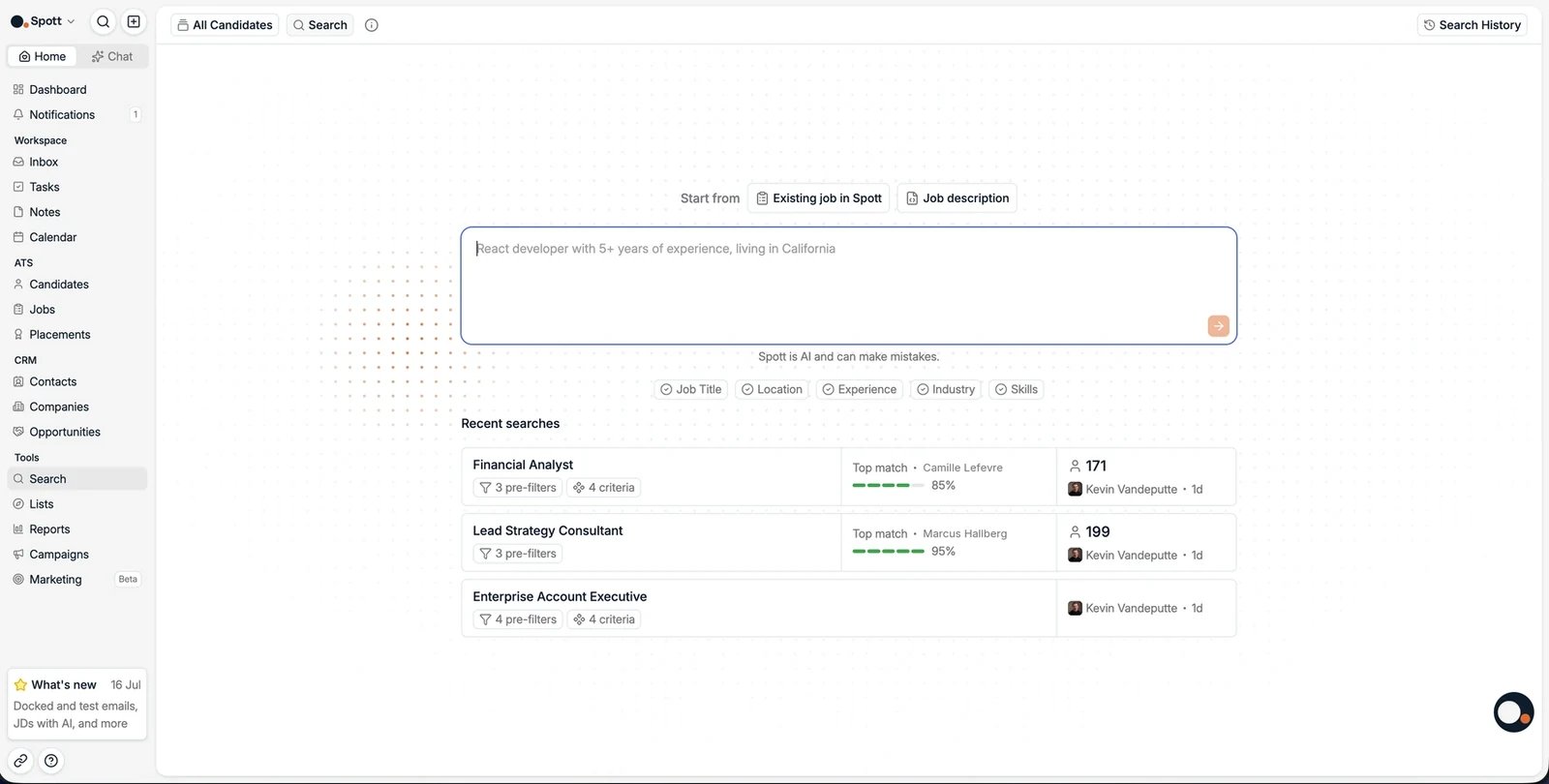Click the new item plus icon
This screenshot has height=784, width=1549.
(x=134, y=21)
